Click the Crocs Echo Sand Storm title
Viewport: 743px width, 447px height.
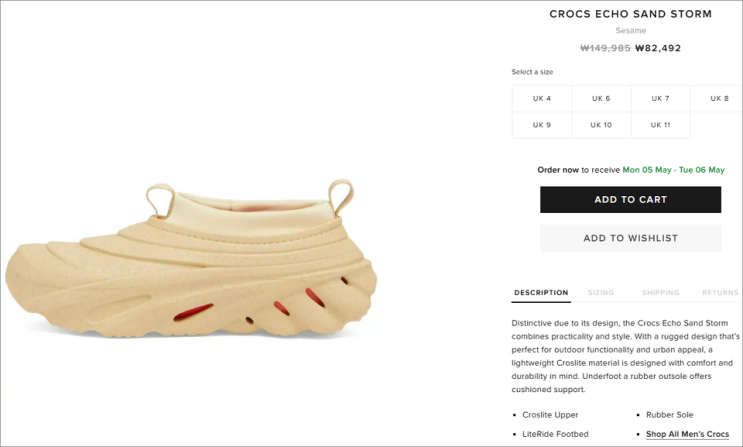[x=631, y=14]
